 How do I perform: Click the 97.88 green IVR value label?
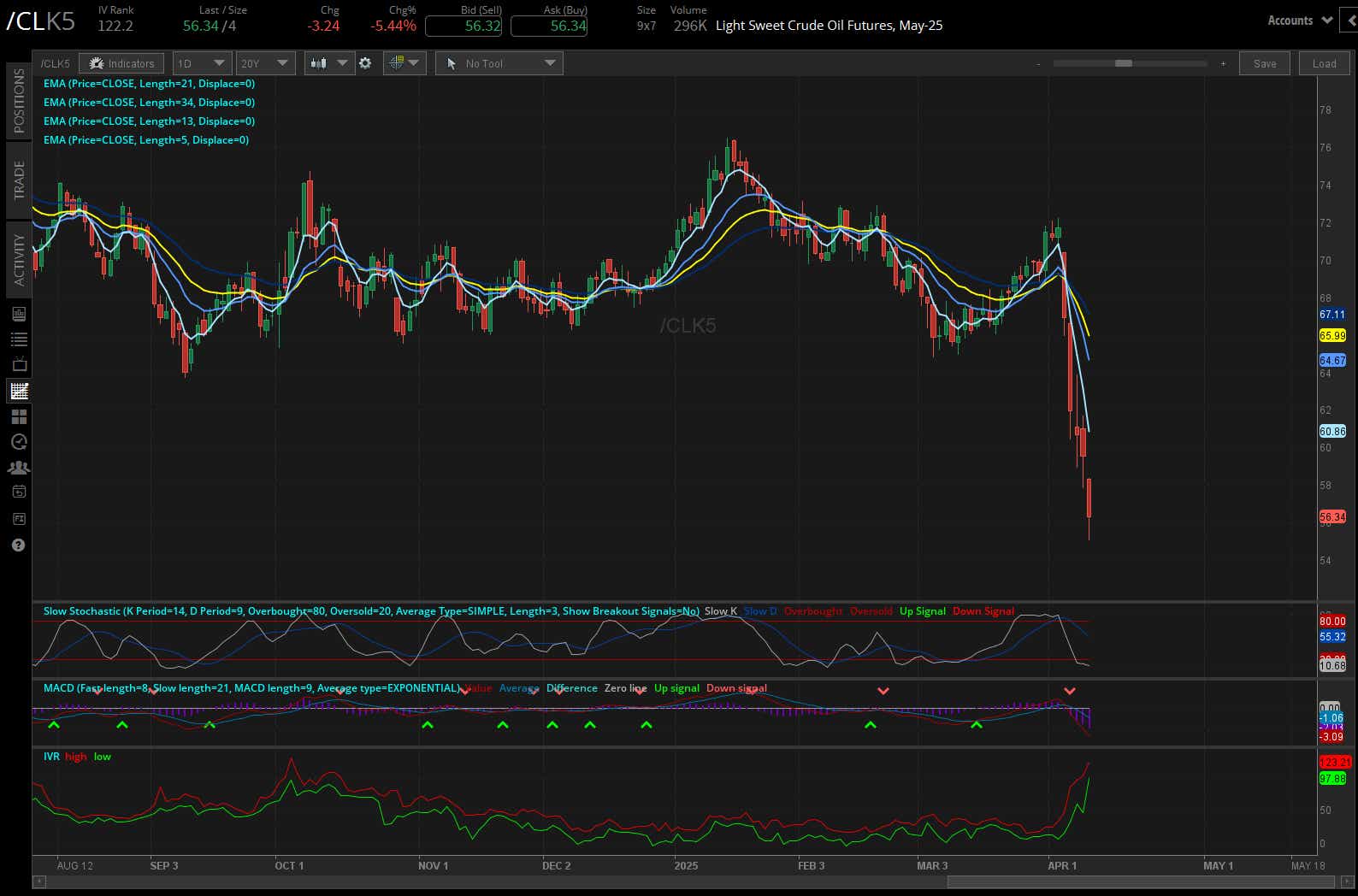pos(1332,779)
